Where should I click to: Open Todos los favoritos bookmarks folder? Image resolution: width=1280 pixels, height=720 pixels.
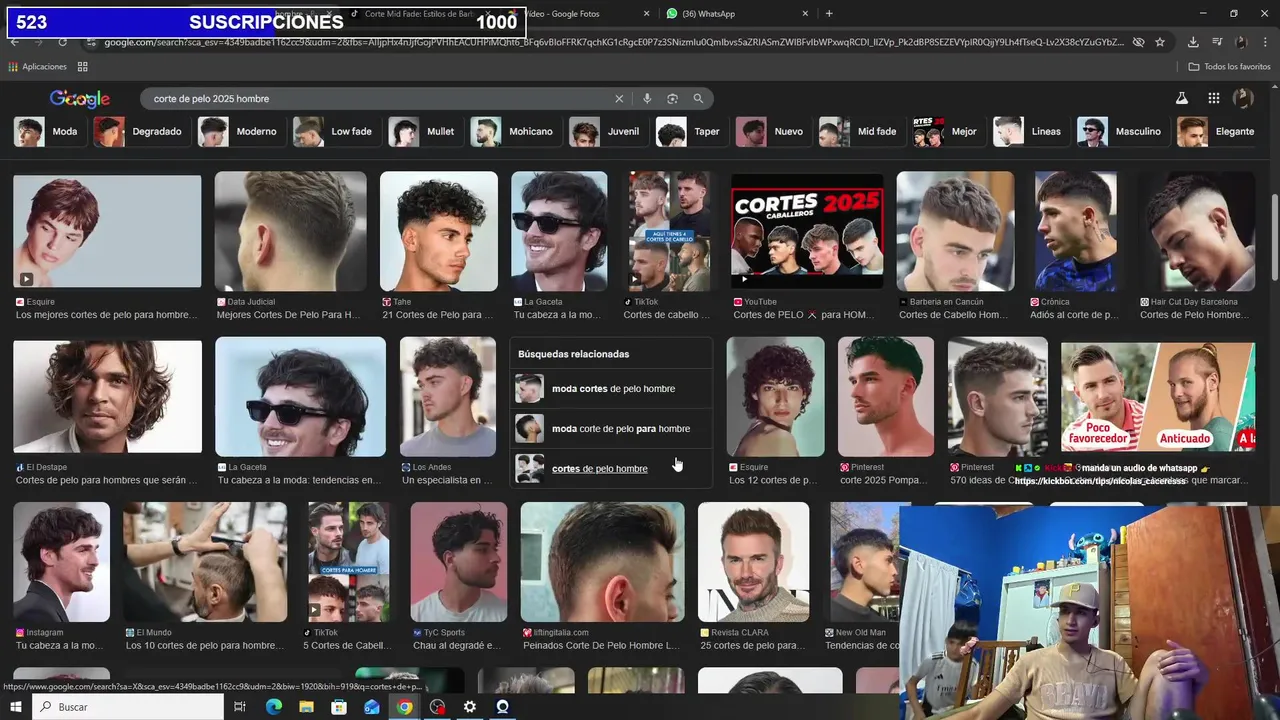click(x=1229, y=67)
